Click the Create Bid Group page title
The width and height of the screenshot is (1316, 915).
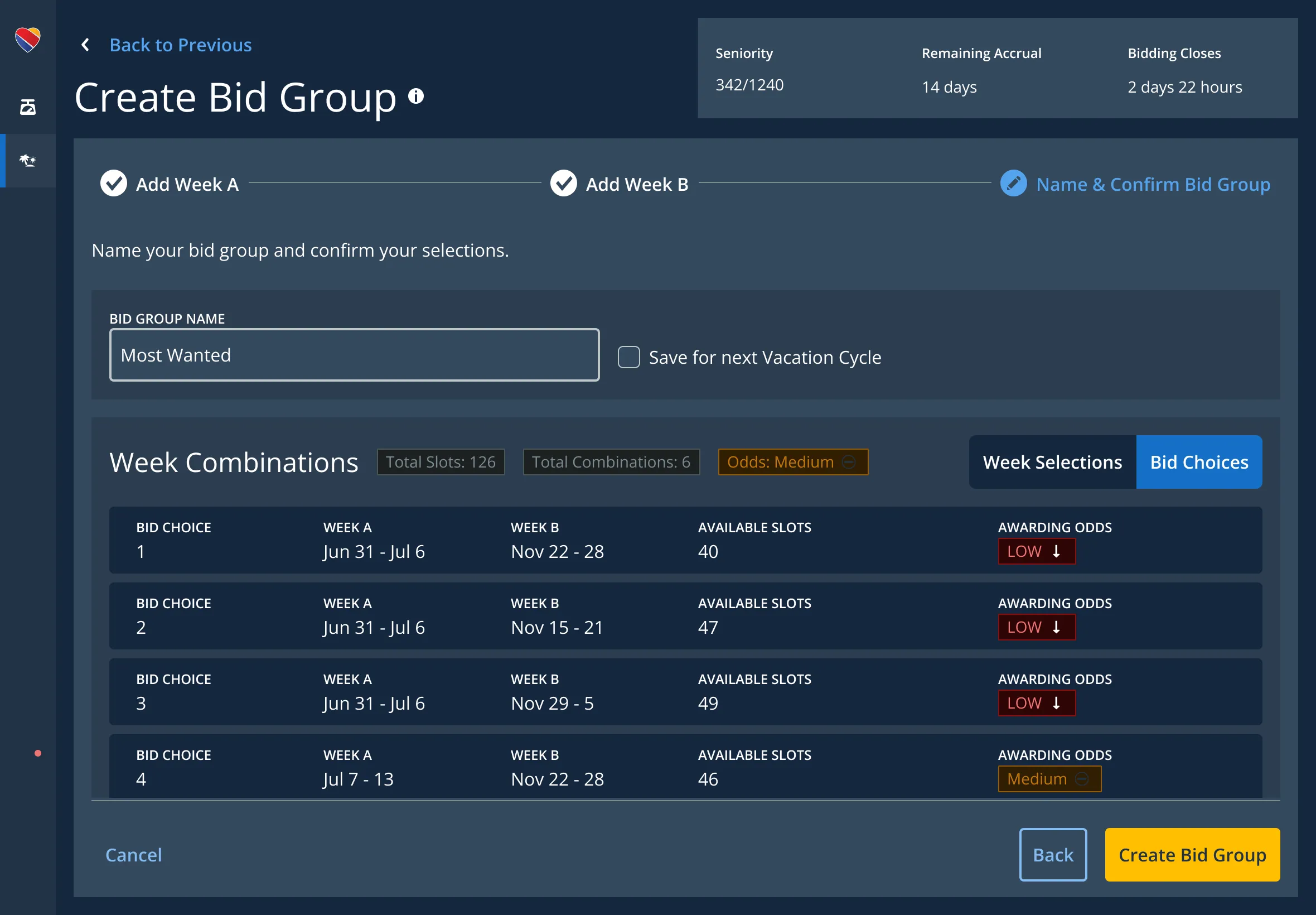pyautogui.click(x=235, y=98)
